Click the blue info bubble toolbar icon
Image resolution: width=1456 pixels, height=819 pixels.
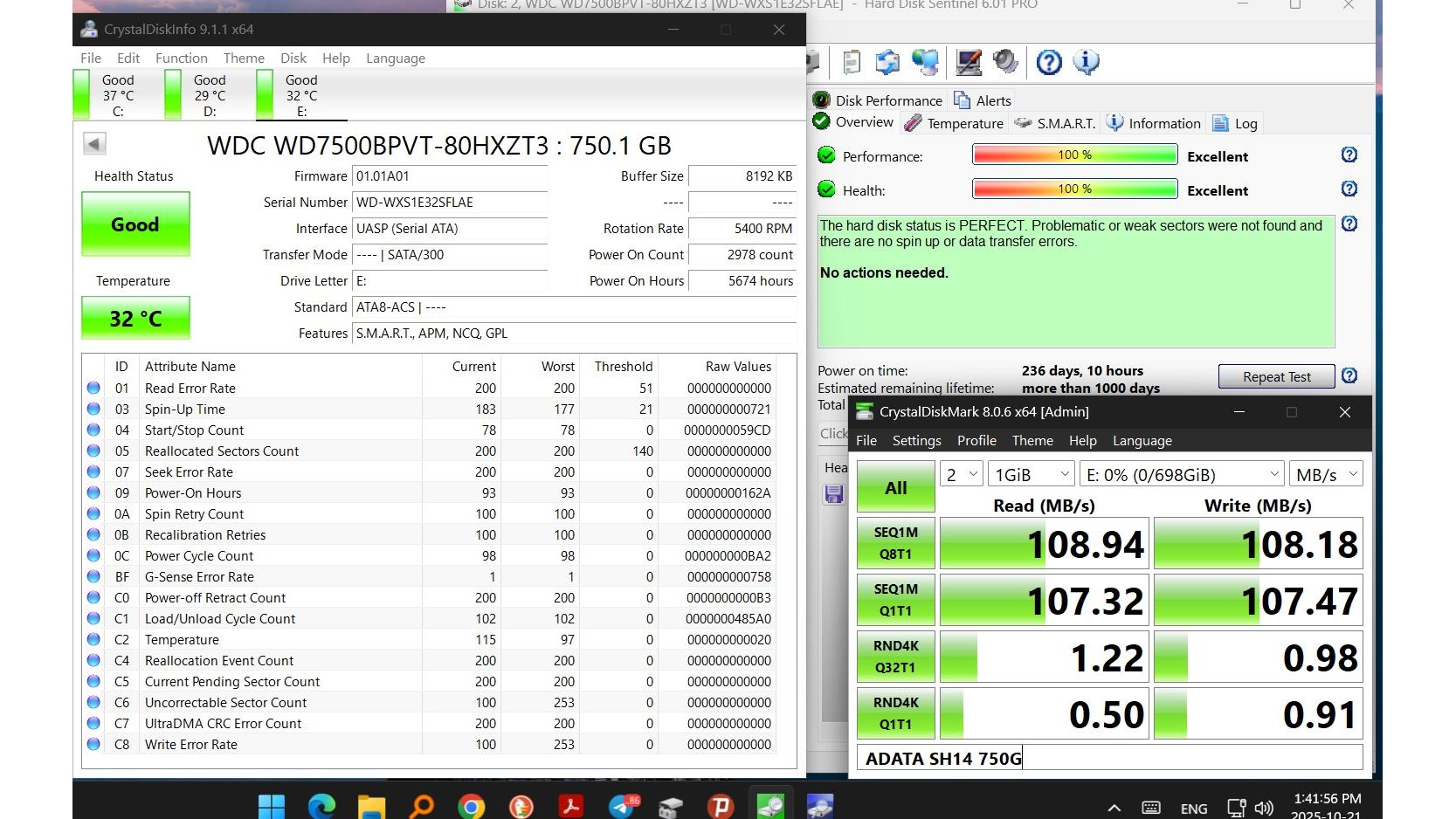point(1086,62)
